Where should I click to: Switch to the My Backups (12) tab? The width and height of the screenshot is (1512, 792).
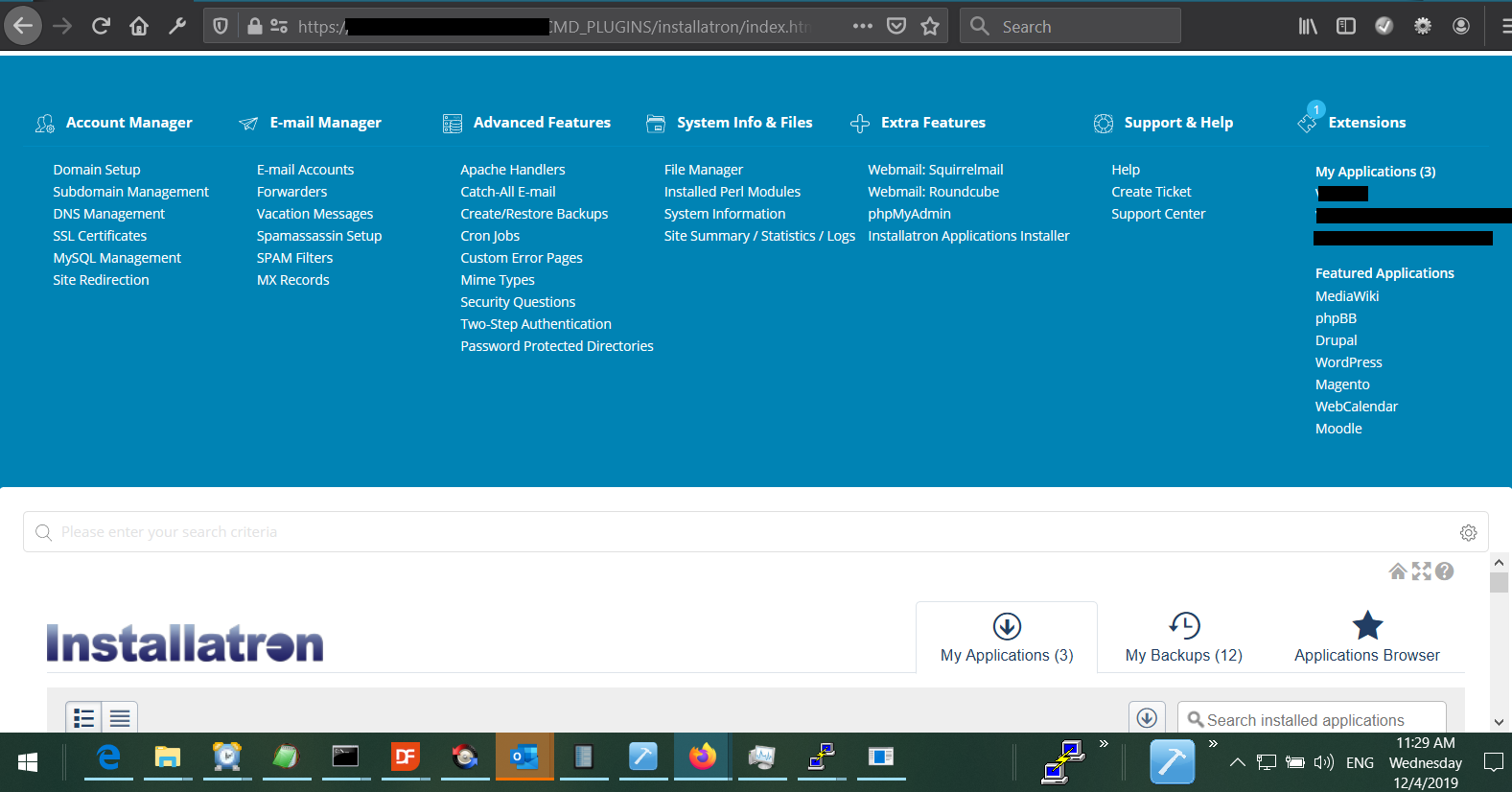point(1184,638)
